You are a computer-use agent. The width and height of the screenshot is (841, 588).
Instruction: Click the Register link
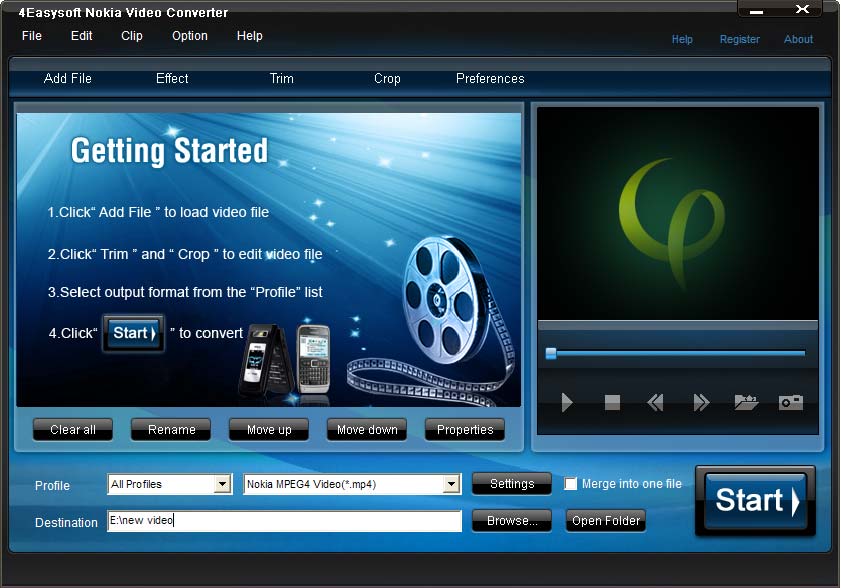coord(739,39)
